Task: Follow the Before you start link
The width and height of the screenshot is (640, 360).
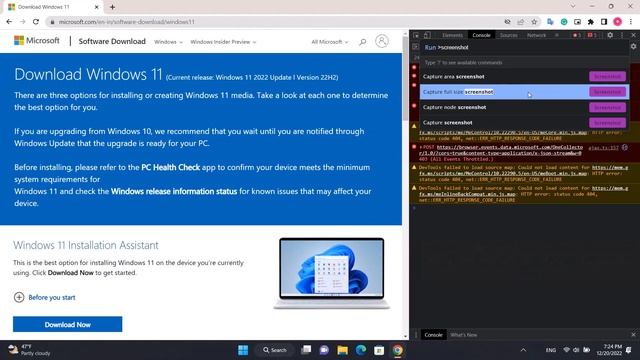Action: (52, 298)
